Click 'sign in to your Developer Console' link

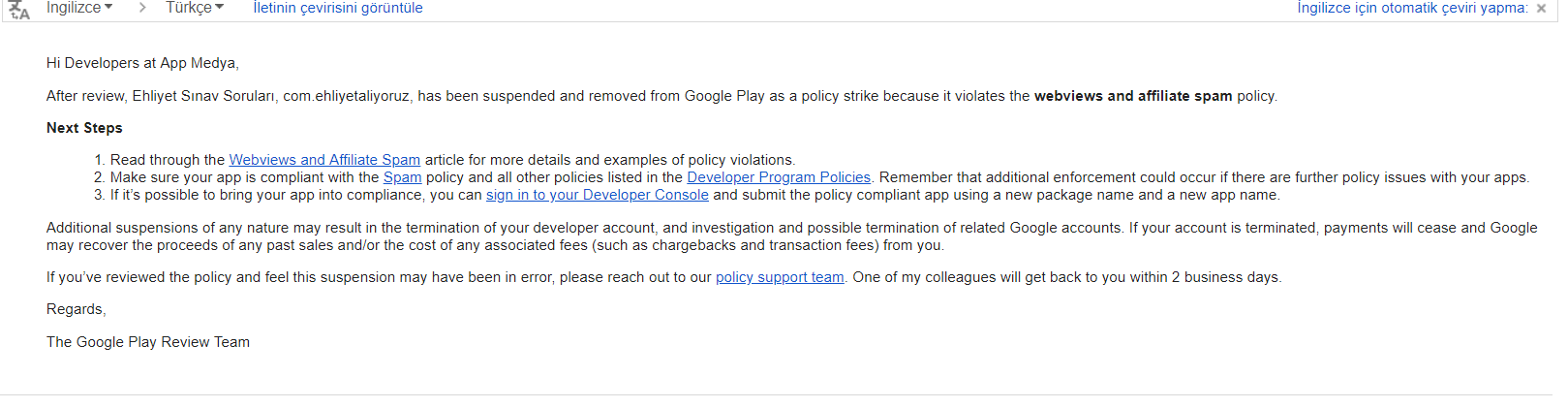click(x=598, y=195)
